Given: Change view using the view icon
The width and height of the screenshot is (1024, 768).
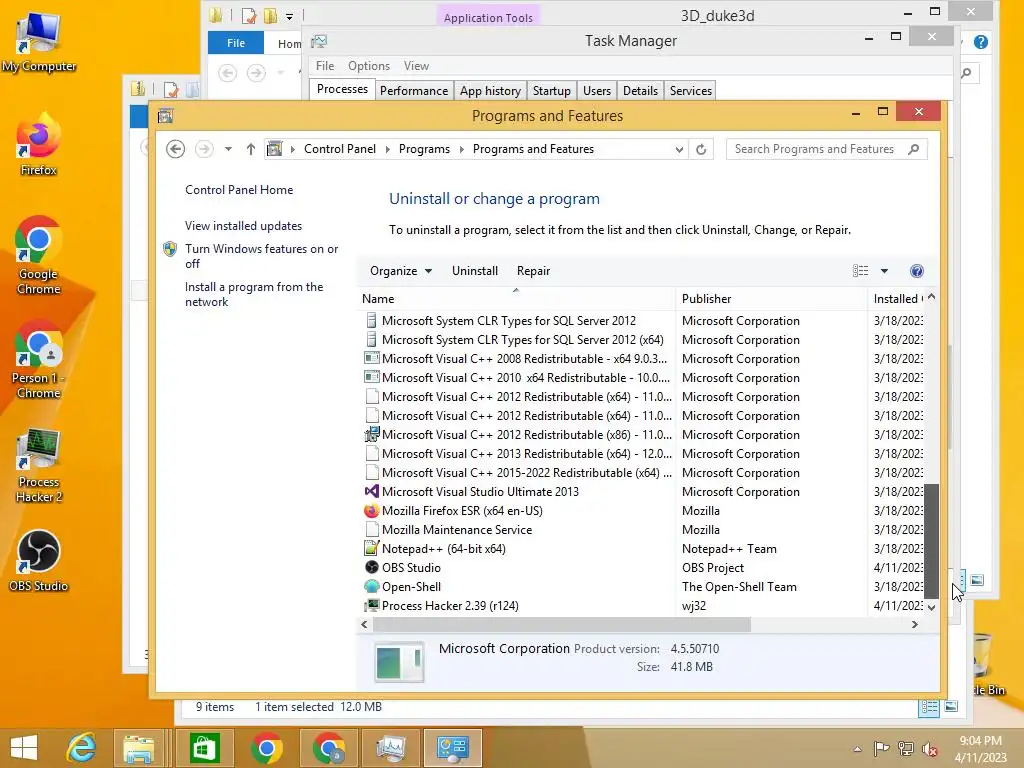Looking at the screenshot, I should pyautogui.click(x=861, y=271).
